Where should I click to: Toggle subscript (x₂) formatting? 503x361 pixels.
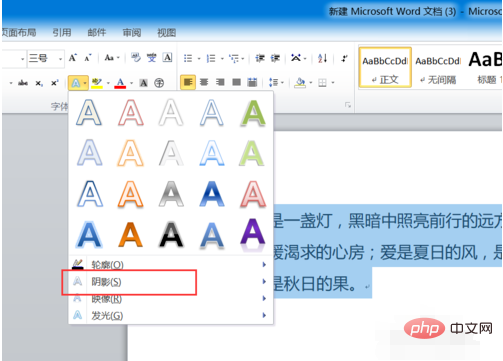coord(39,83)
